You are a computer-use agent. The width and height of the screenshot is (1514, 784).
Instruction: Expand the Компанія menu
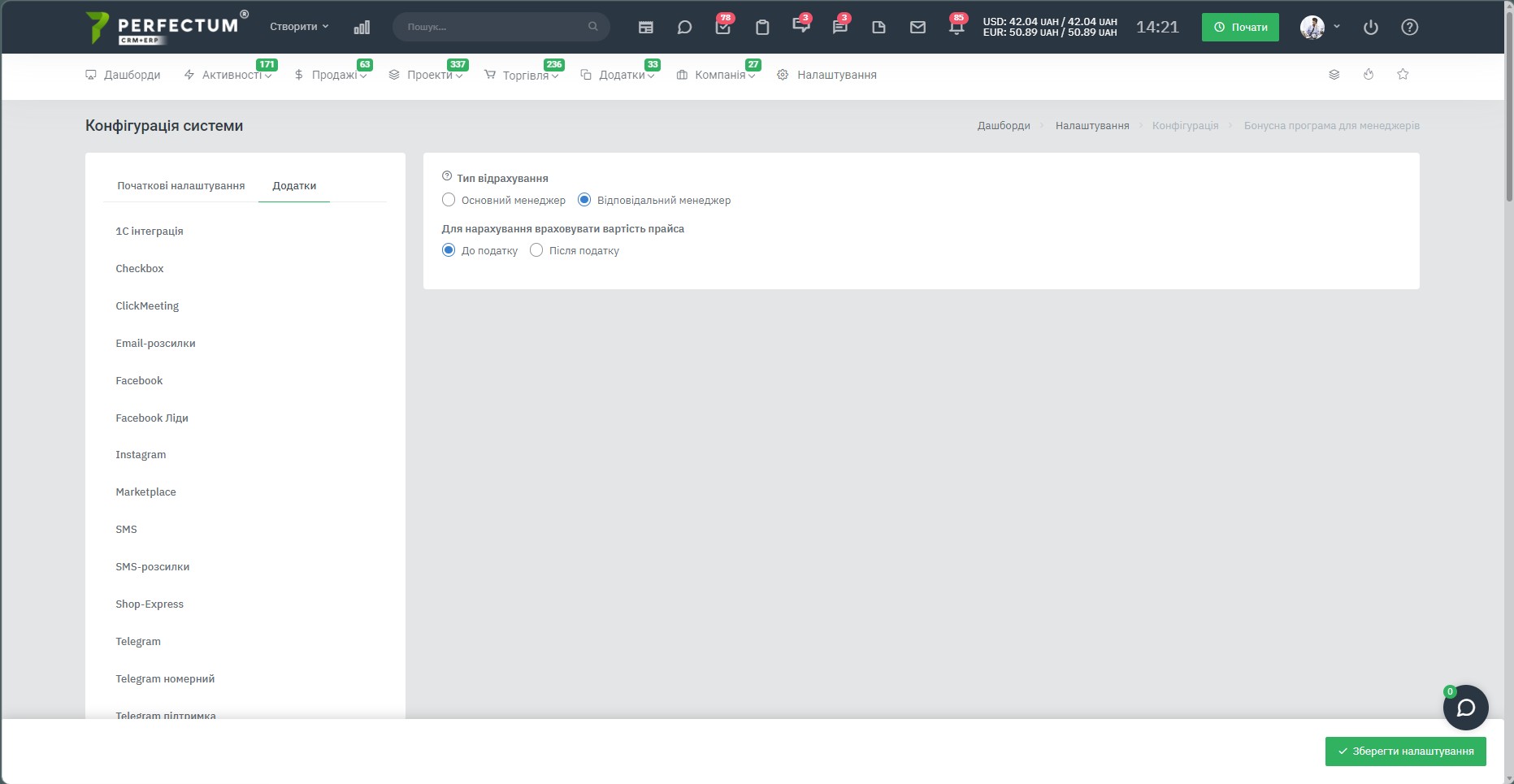(x=716, y=75)
